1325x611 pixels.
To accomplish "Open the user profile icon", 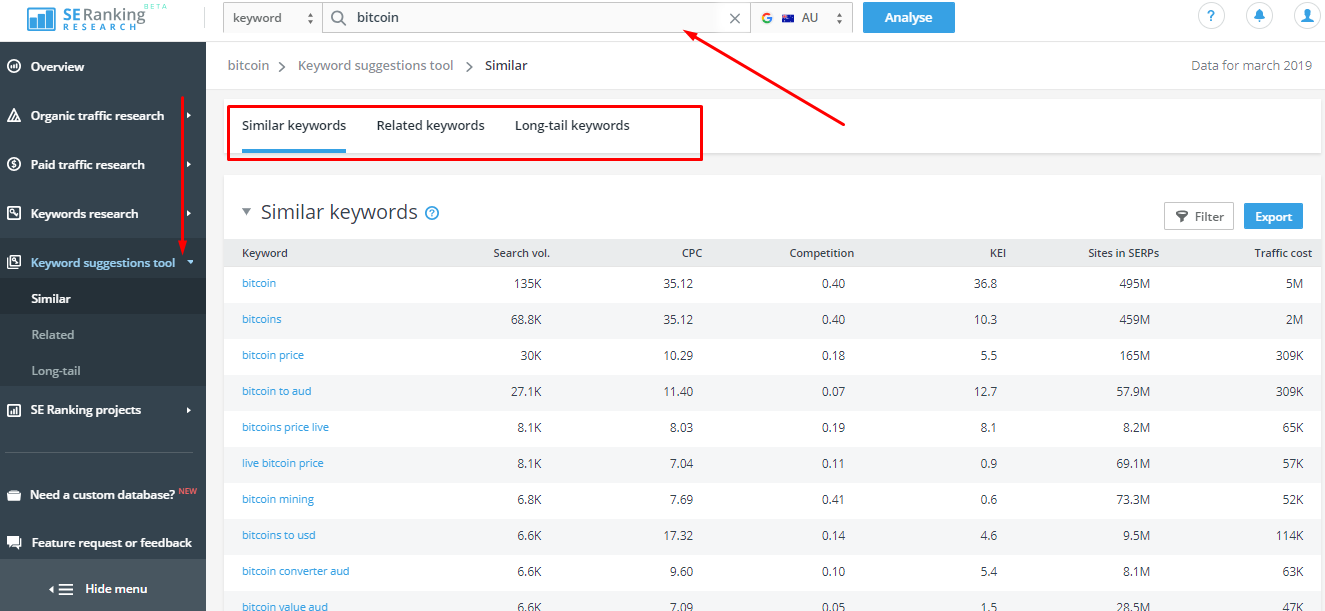I will (1307, 16).
